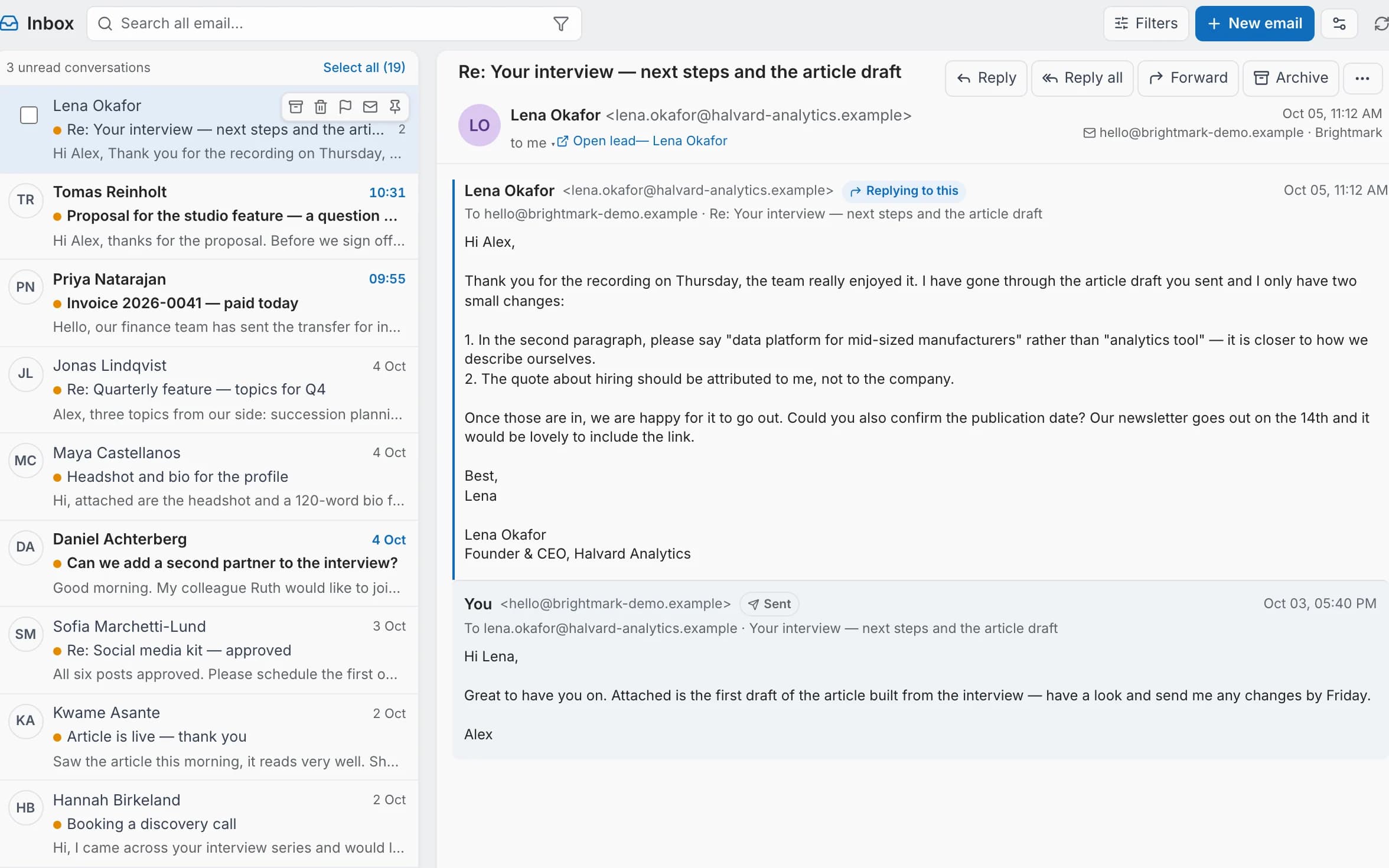Flag the Lena Okafor conversation
The height and width of the screenshot is (868, 1389).
click(x=345, y=107)
